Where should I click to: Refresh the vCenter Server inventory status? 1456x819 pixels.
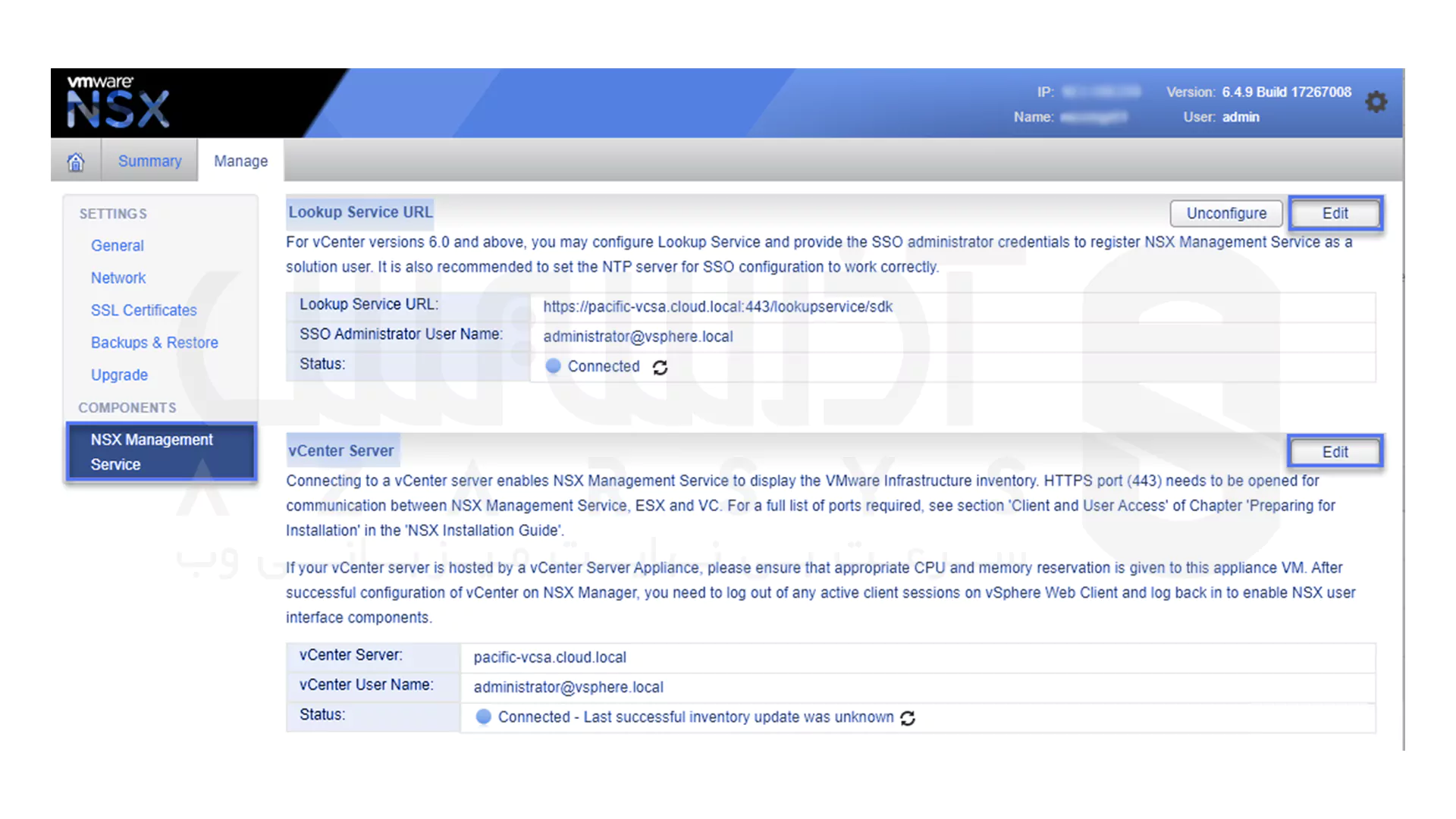[908, 717]
